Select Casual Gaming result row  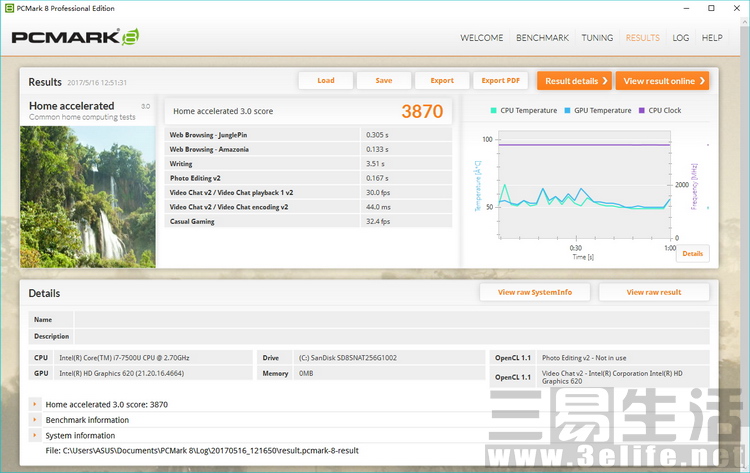pos(309,221)
